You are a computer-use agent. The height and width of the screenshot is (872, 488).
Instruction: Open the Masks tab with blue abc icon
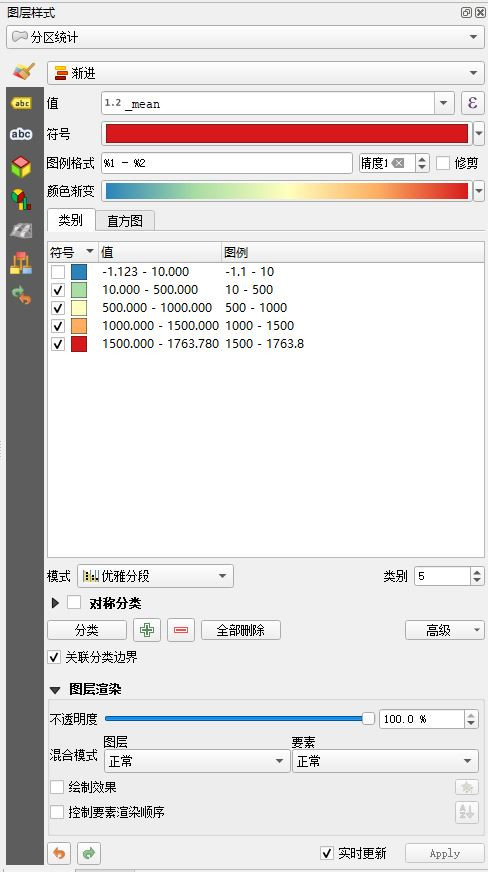[x=21, y=134]
